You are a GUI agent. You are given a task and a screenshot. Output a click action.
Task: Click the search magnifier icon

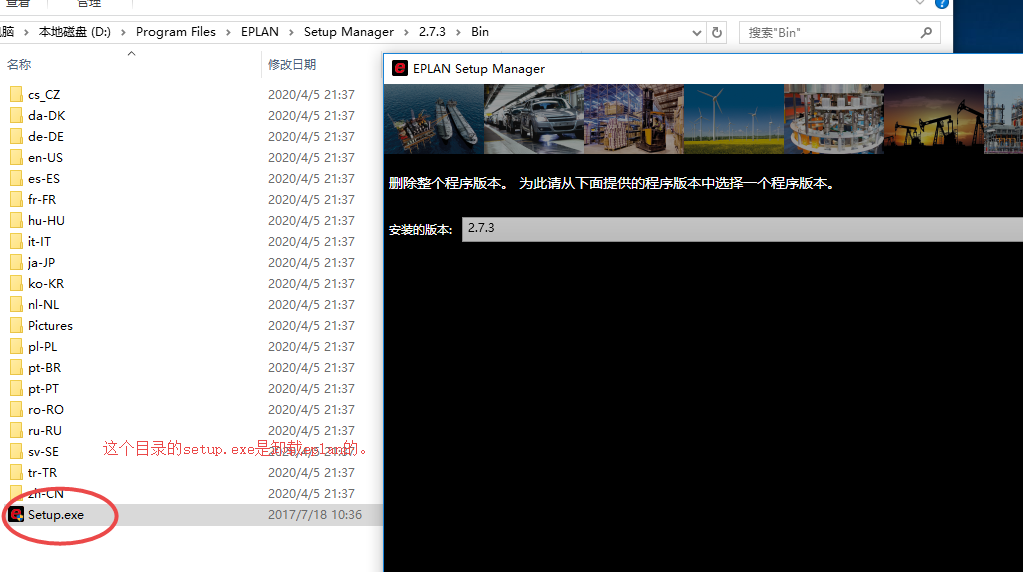(926, 32)
